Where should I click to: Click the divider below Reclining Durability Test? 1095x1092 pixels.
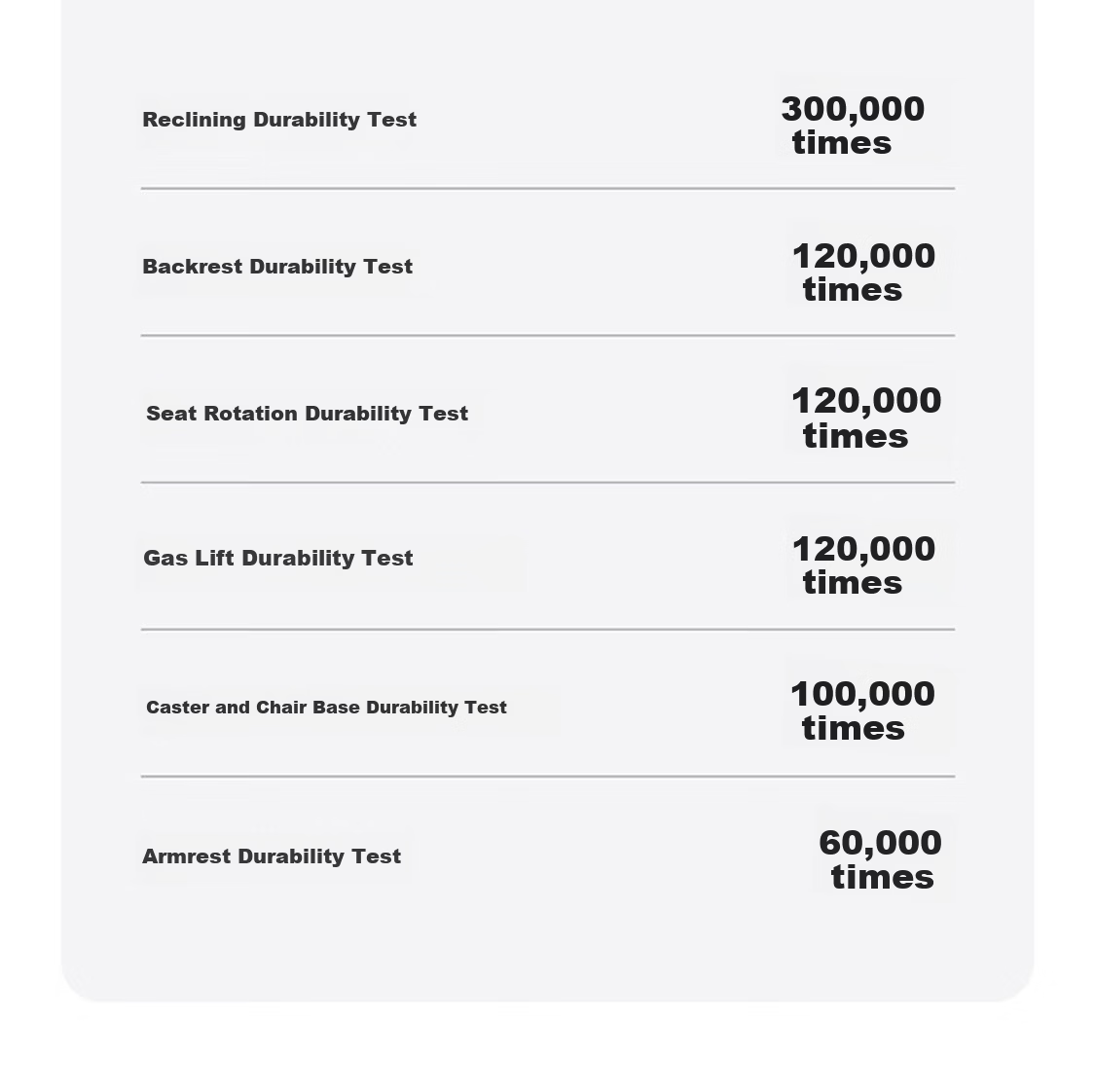[x=547, y=189]
